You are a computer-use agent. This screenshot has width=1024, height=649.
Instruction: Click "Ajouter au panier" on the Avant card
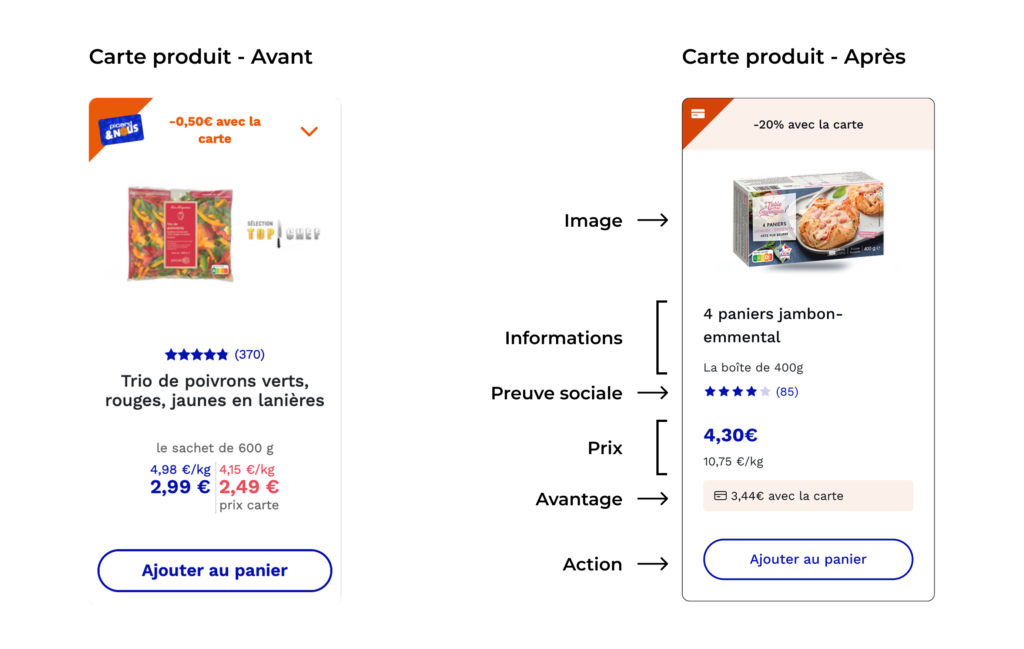214,570
